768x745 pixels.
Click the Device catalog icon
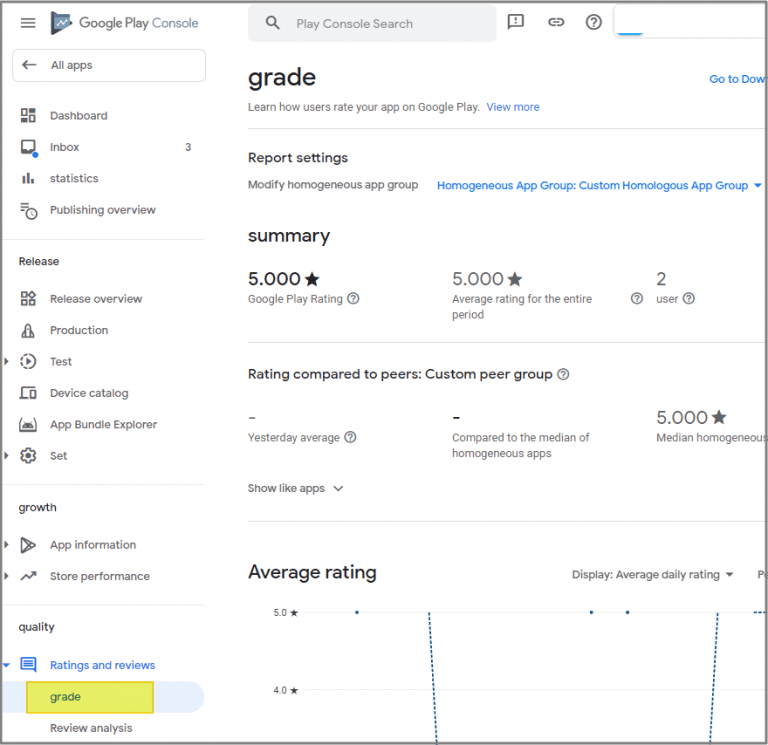pyautogui.click(x=29, y=393)
